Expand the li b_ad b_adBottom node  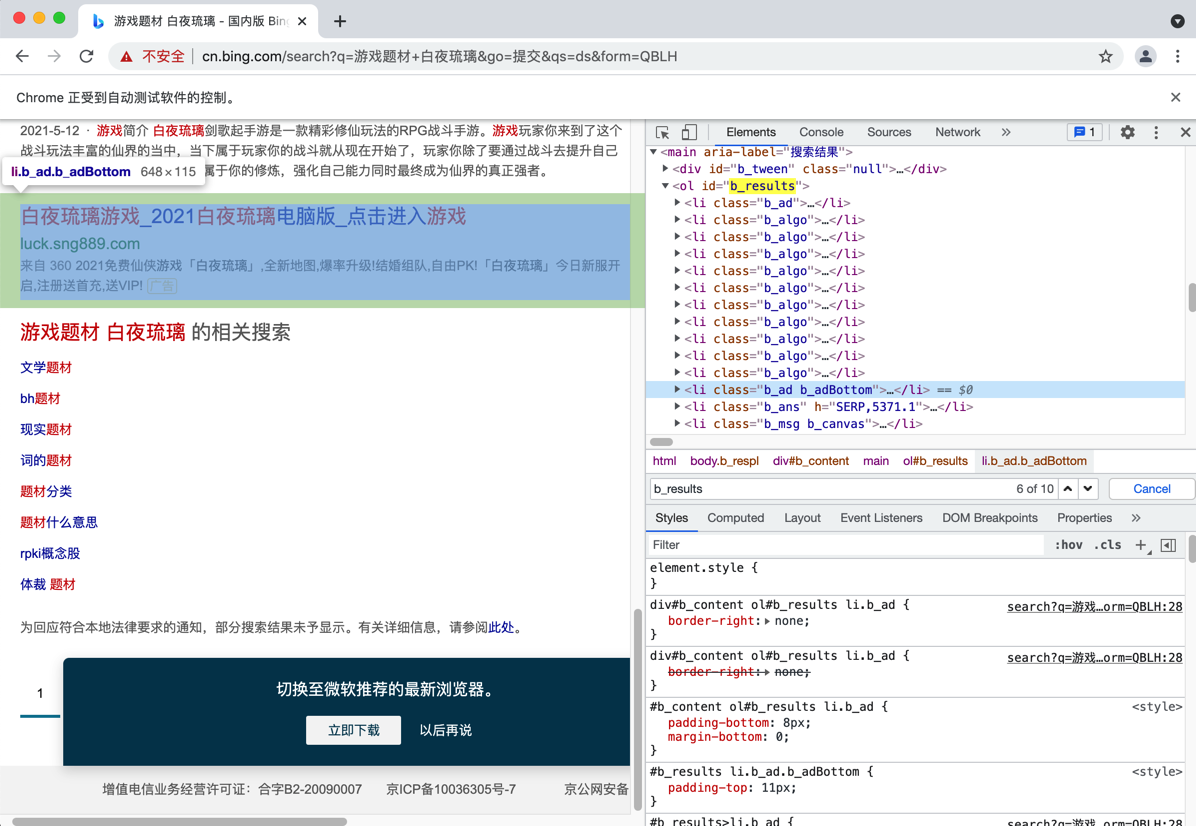point(677,390)
